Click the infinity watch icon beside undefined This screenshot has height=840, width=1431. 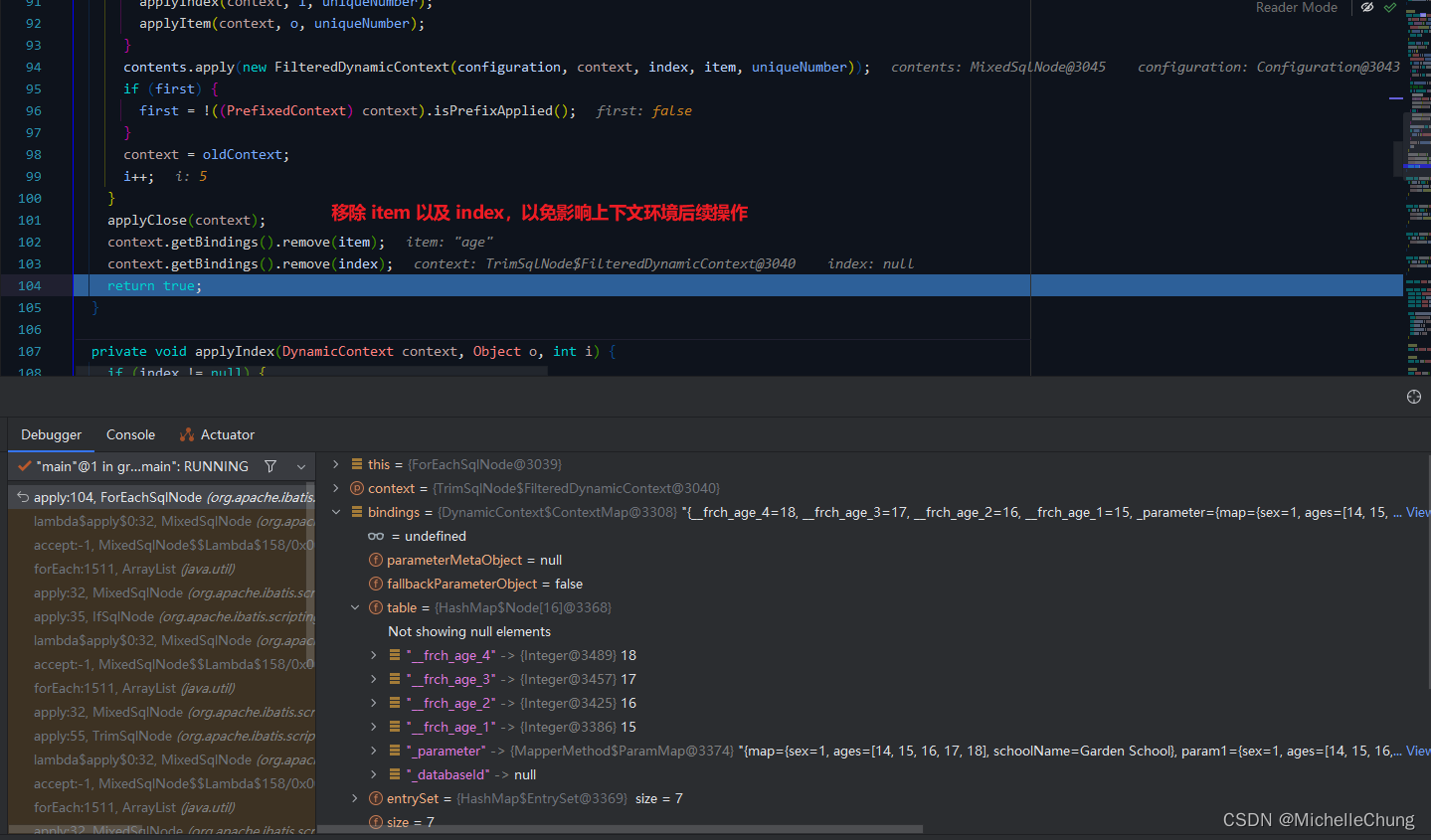376,536
